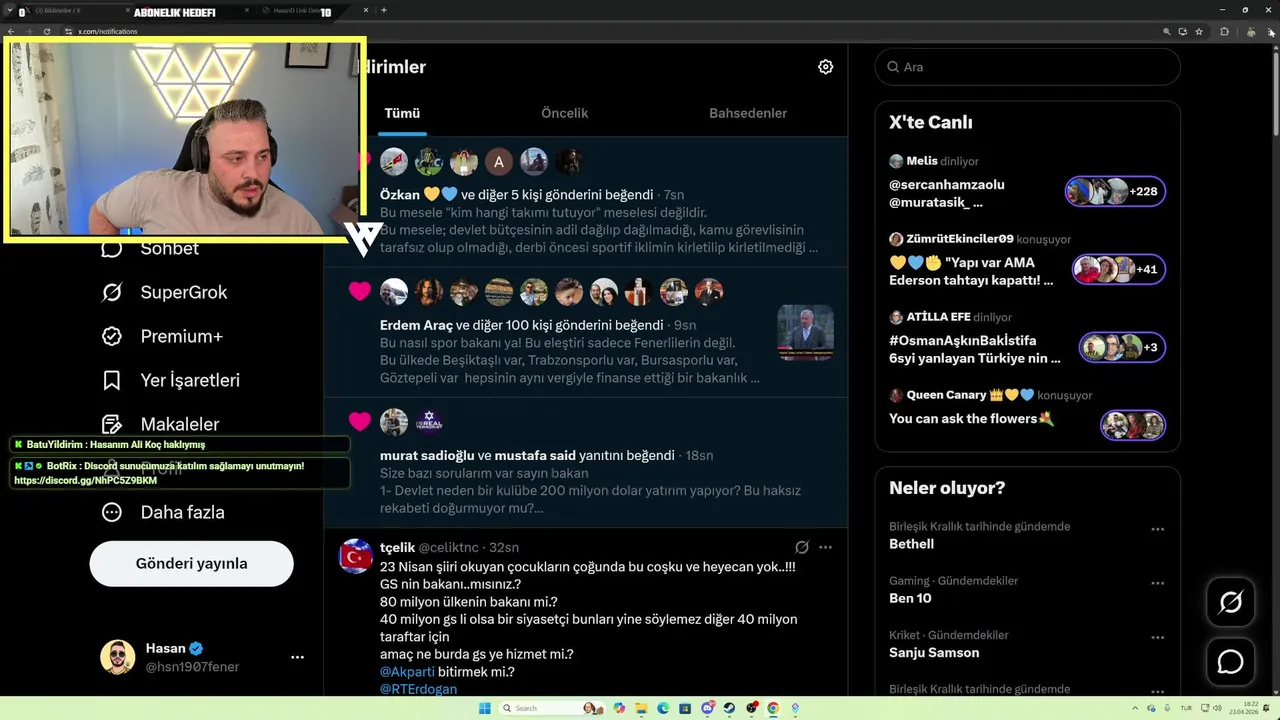1280x720 pixels.
Task: Open more options on tçelik post
Action: coord(825,547)
